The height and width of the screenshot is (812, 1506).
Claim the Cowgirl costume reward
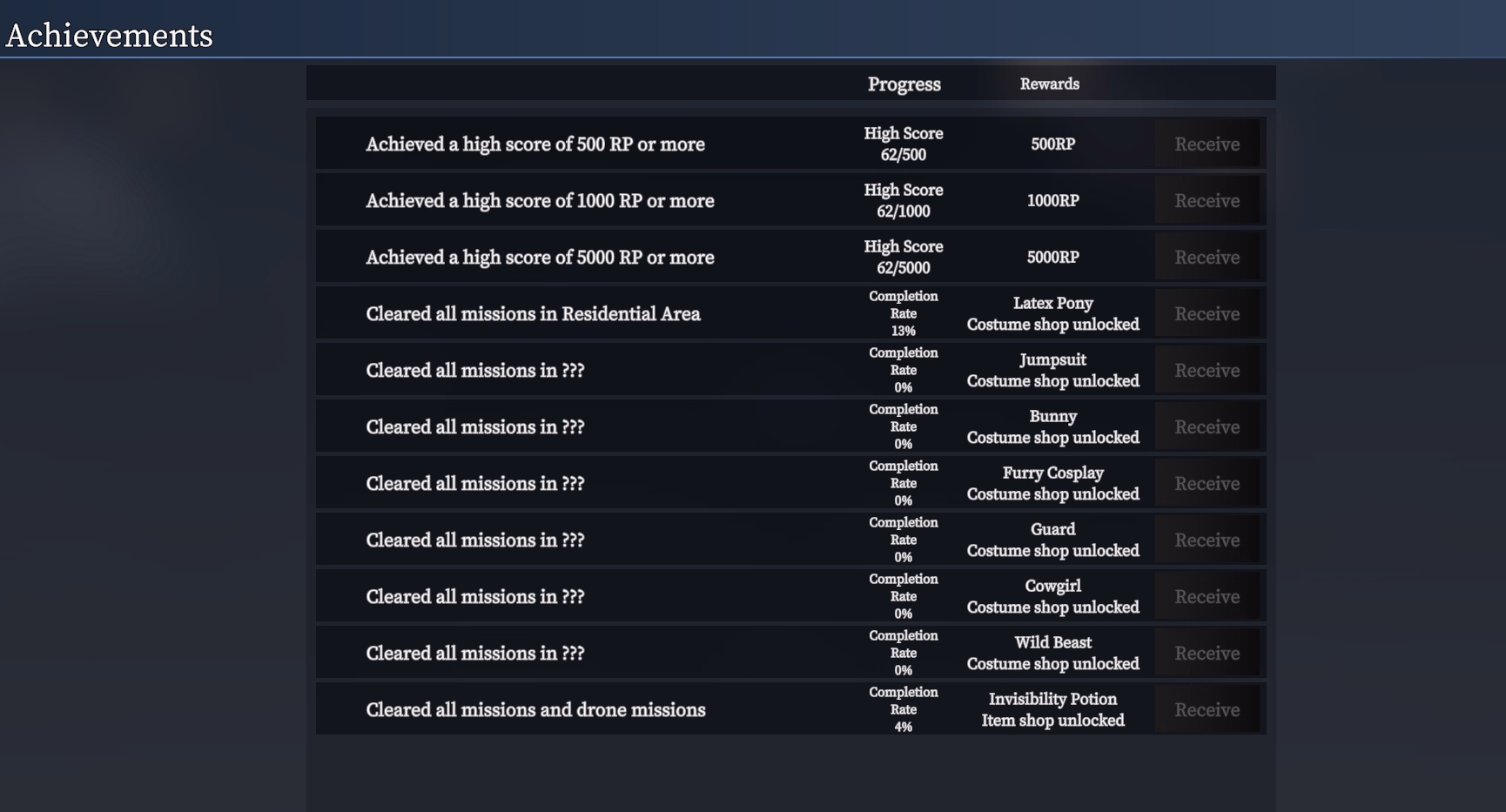tap(1207, 596)
